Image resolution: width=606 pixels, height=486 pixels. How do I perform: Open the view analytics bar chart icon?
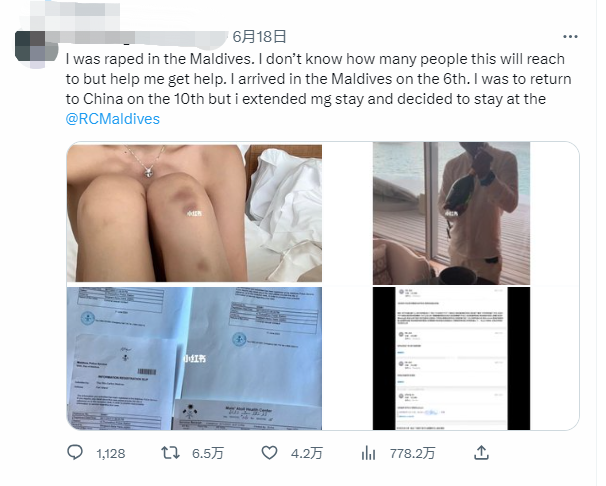coord(368,453)
